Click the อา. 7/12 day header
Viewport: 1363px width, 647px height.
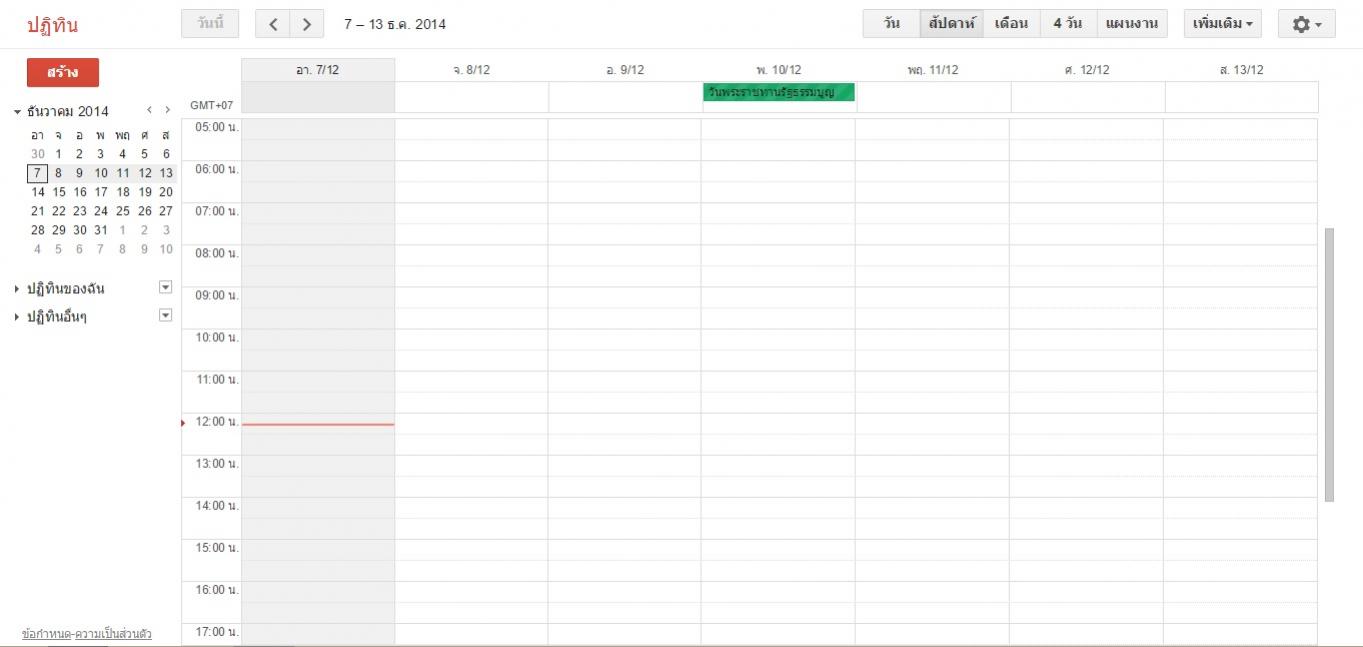click(x=318, y=70)
